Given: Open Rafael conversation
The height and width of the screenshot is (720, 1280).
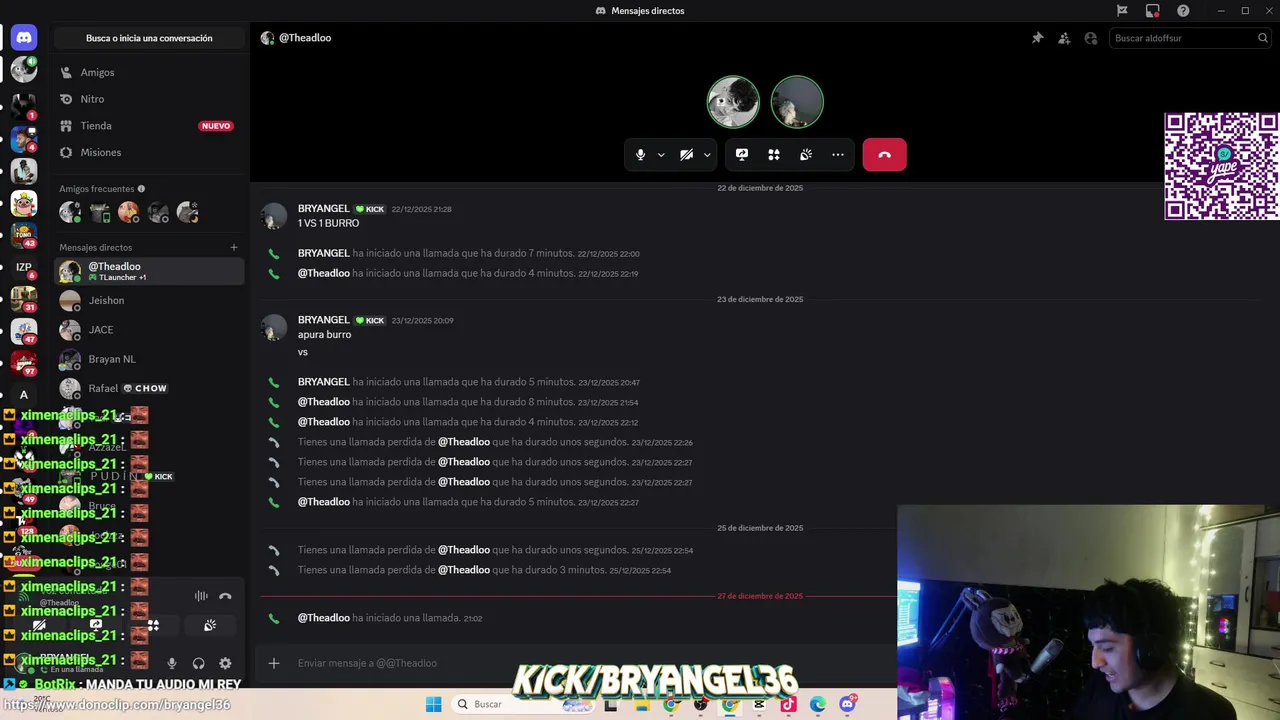Looking at the screenshot, I should (149, 388).
